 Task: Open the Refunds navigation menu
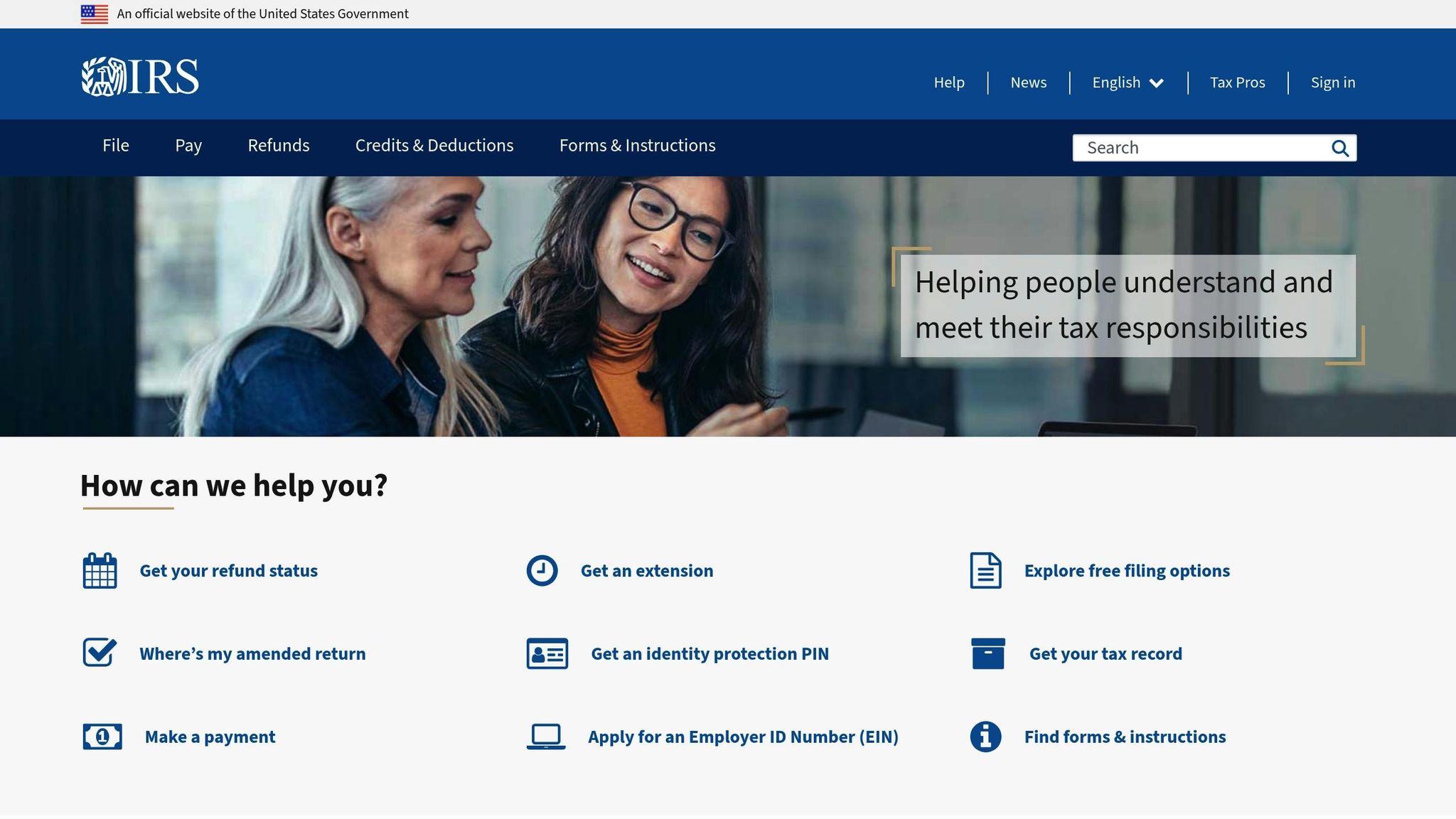[278, 146]
